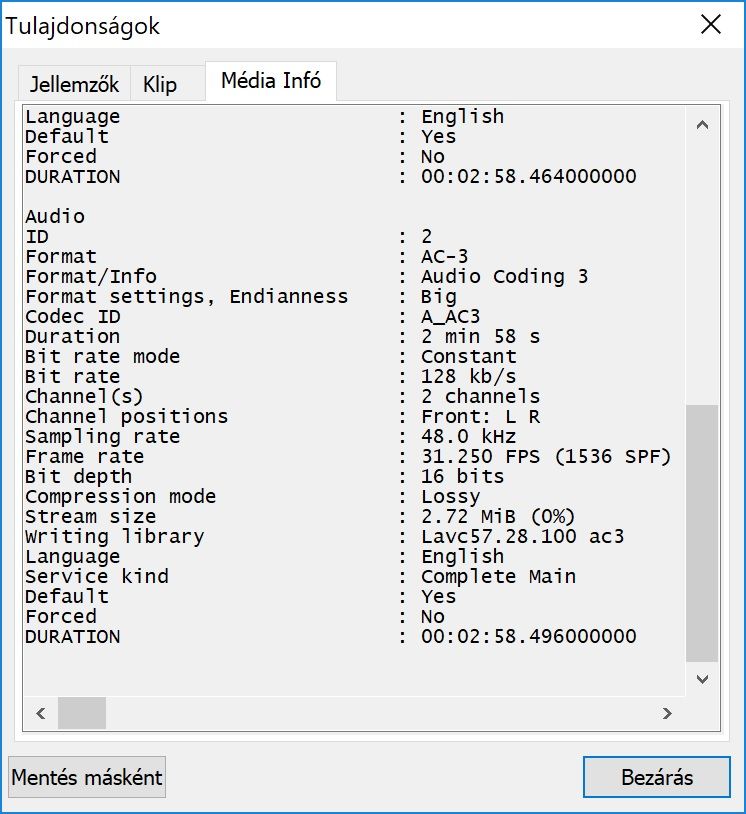This screenshot has height=814, width=746.
Task: Click the horizontal scrollbar right arrow
Action: click(667, 713)
